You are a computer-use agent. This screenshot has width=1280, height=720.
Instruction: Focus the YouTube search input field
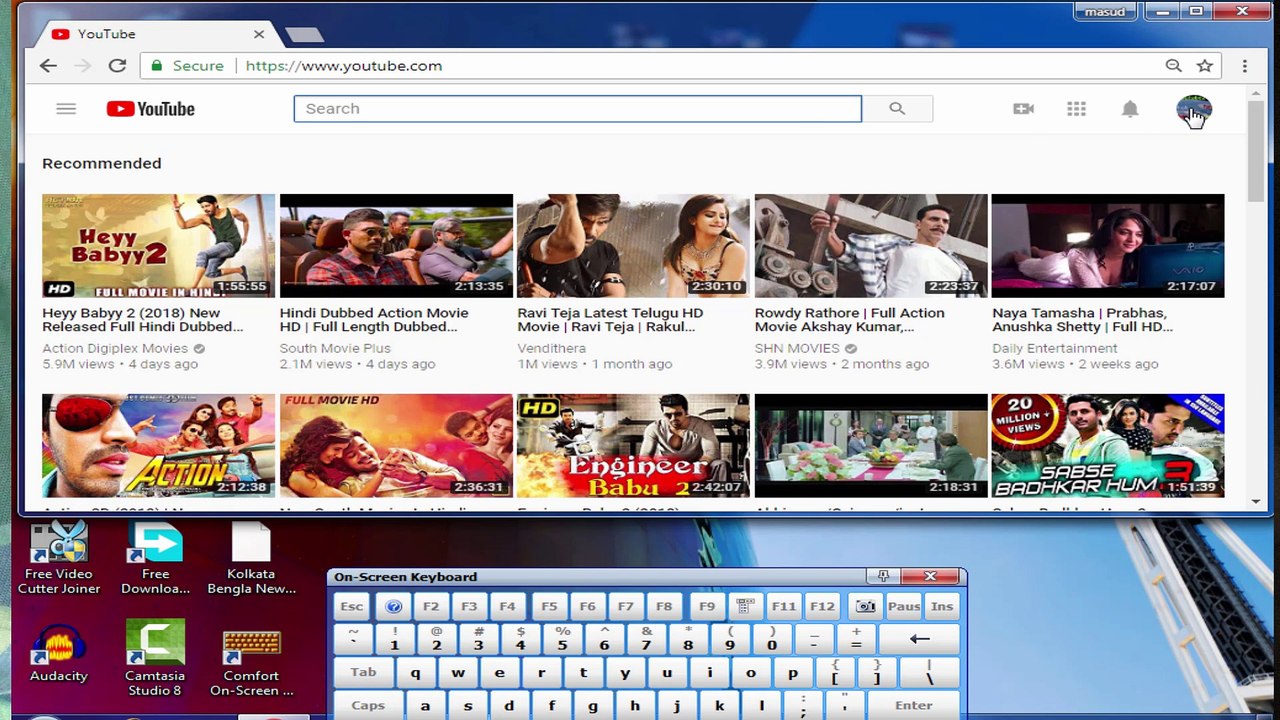coord(577,109)
